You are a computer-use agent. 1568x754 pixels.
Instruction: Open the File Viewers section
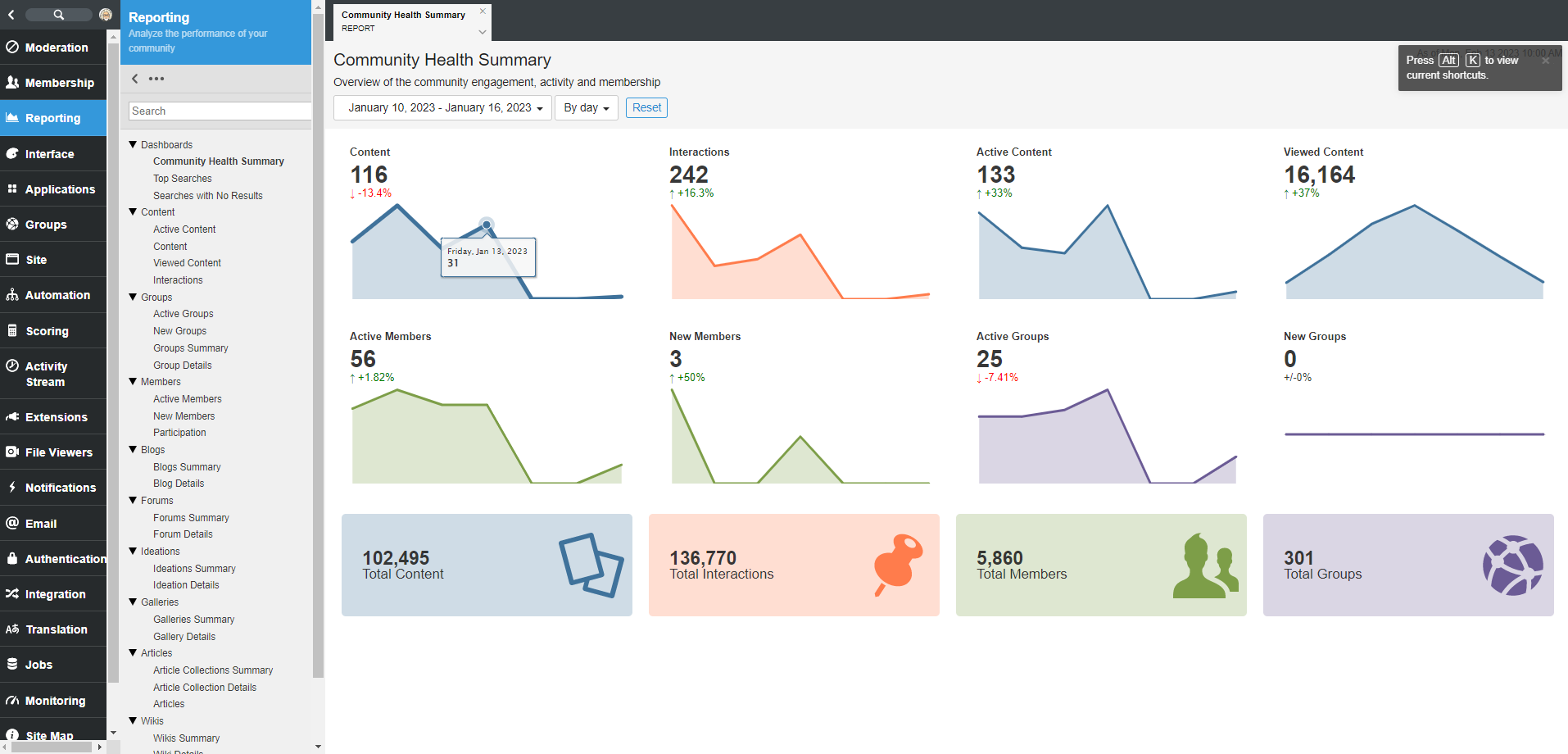click(x=53, y=452)
